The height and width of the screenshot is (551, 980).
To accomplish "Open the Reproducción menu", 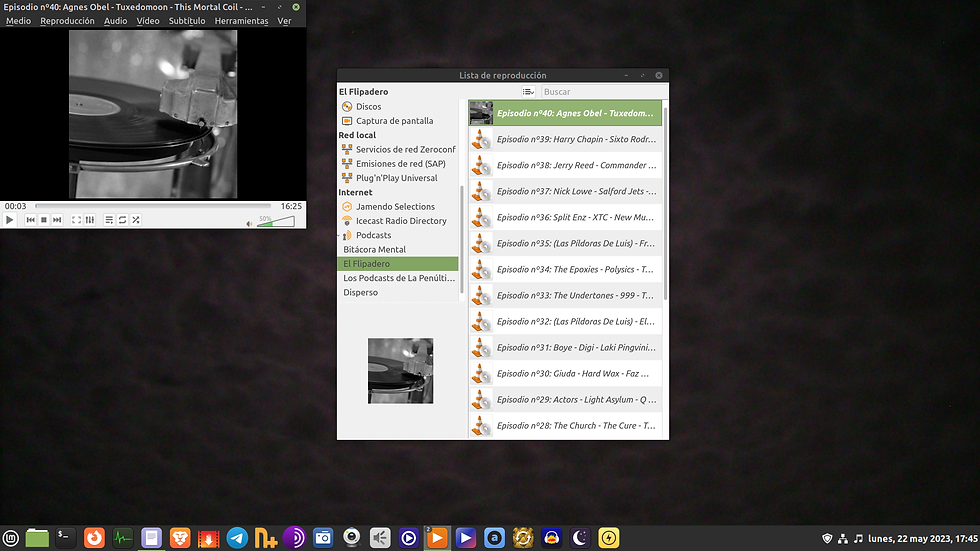I will coord(67,21).
